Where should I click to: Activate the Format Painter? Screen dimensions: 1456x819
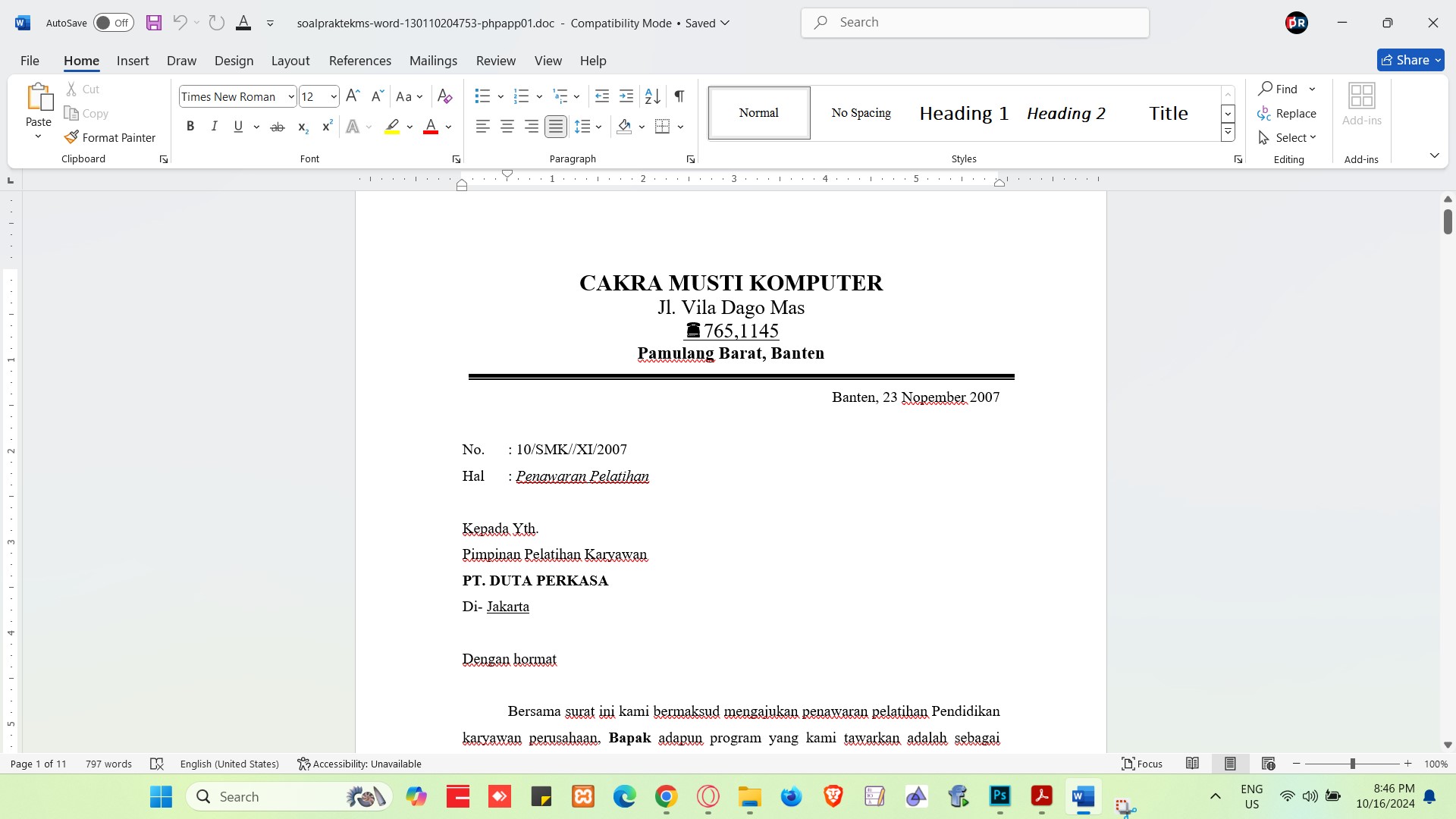111,137
